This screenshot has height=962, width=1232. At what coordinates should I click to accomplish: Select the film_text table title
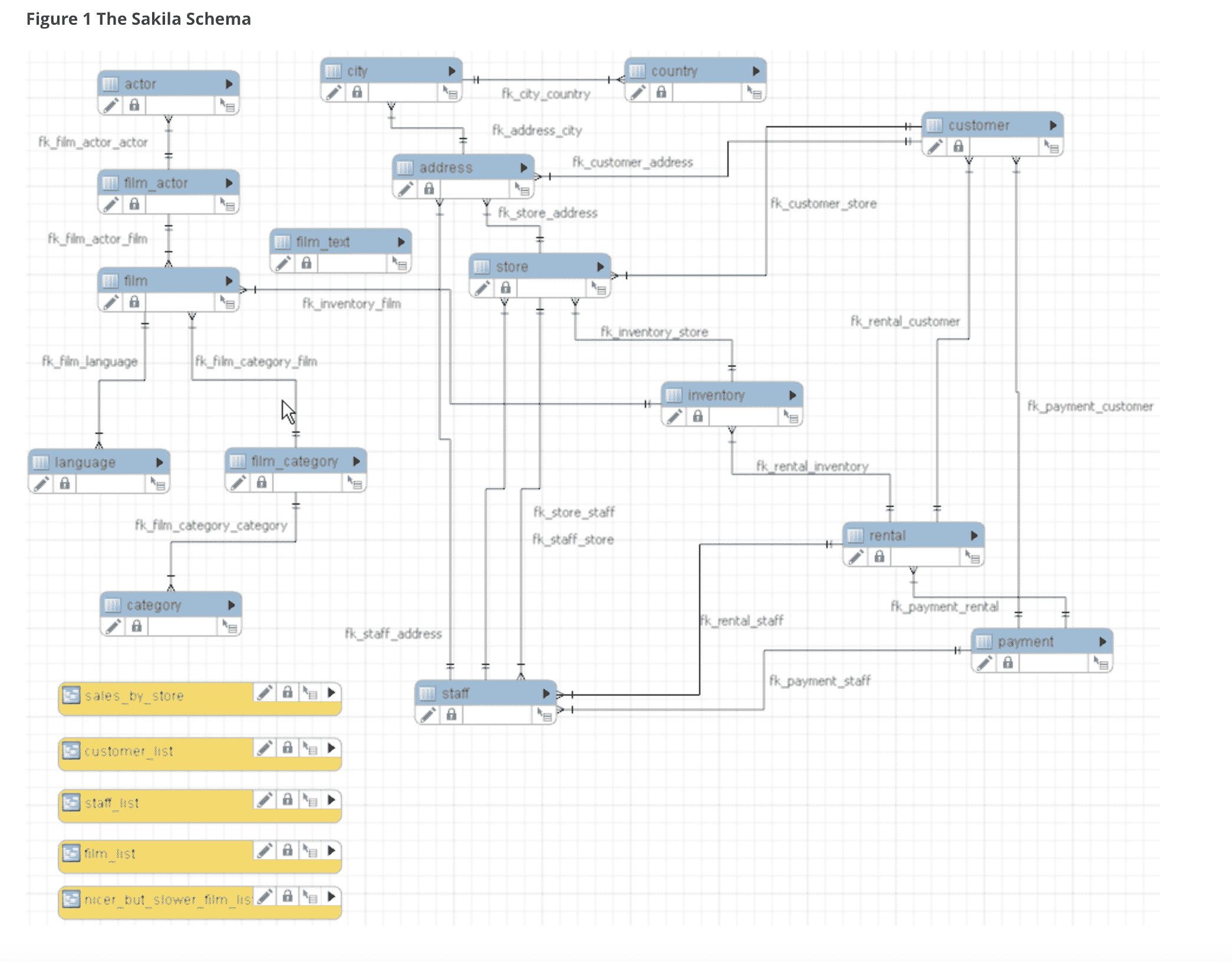coord(323,242)
